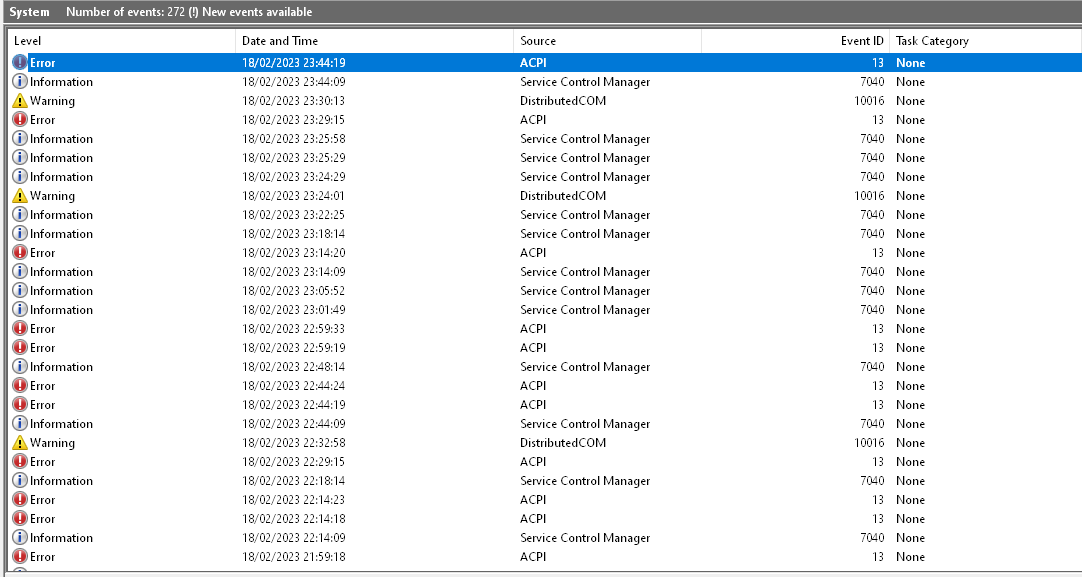The height and width of the screenshot is (577, 1082).
Task: Click the red Error icon at 23:29:15
Action: point(20,120)
